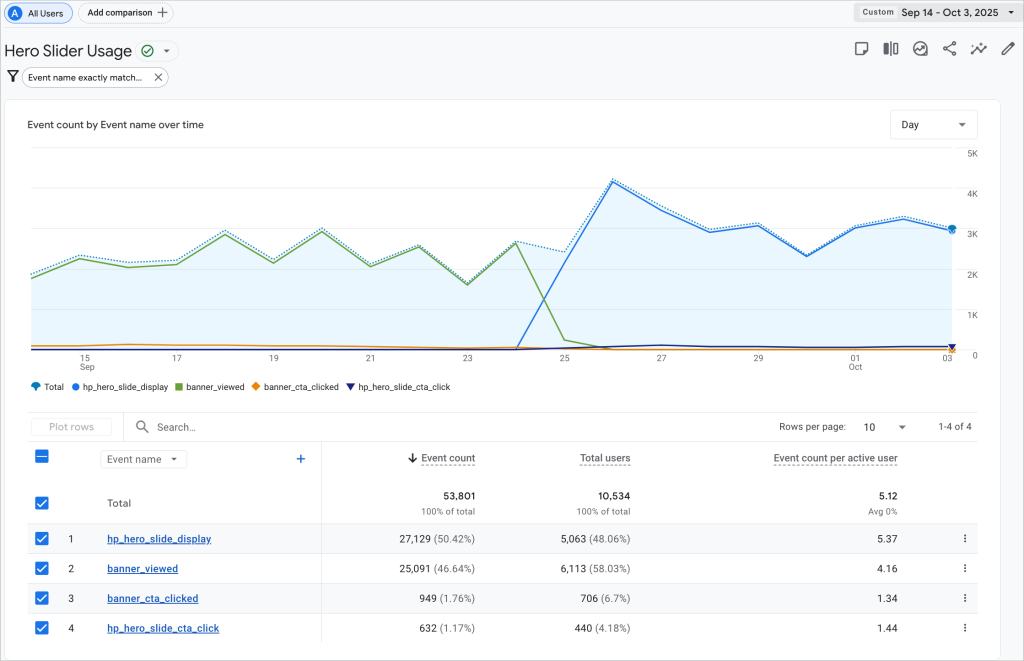Screen dimensions: 1024x661
Task: Open the banner_cta_clicked event link
Action: click(x=152, y=599)
